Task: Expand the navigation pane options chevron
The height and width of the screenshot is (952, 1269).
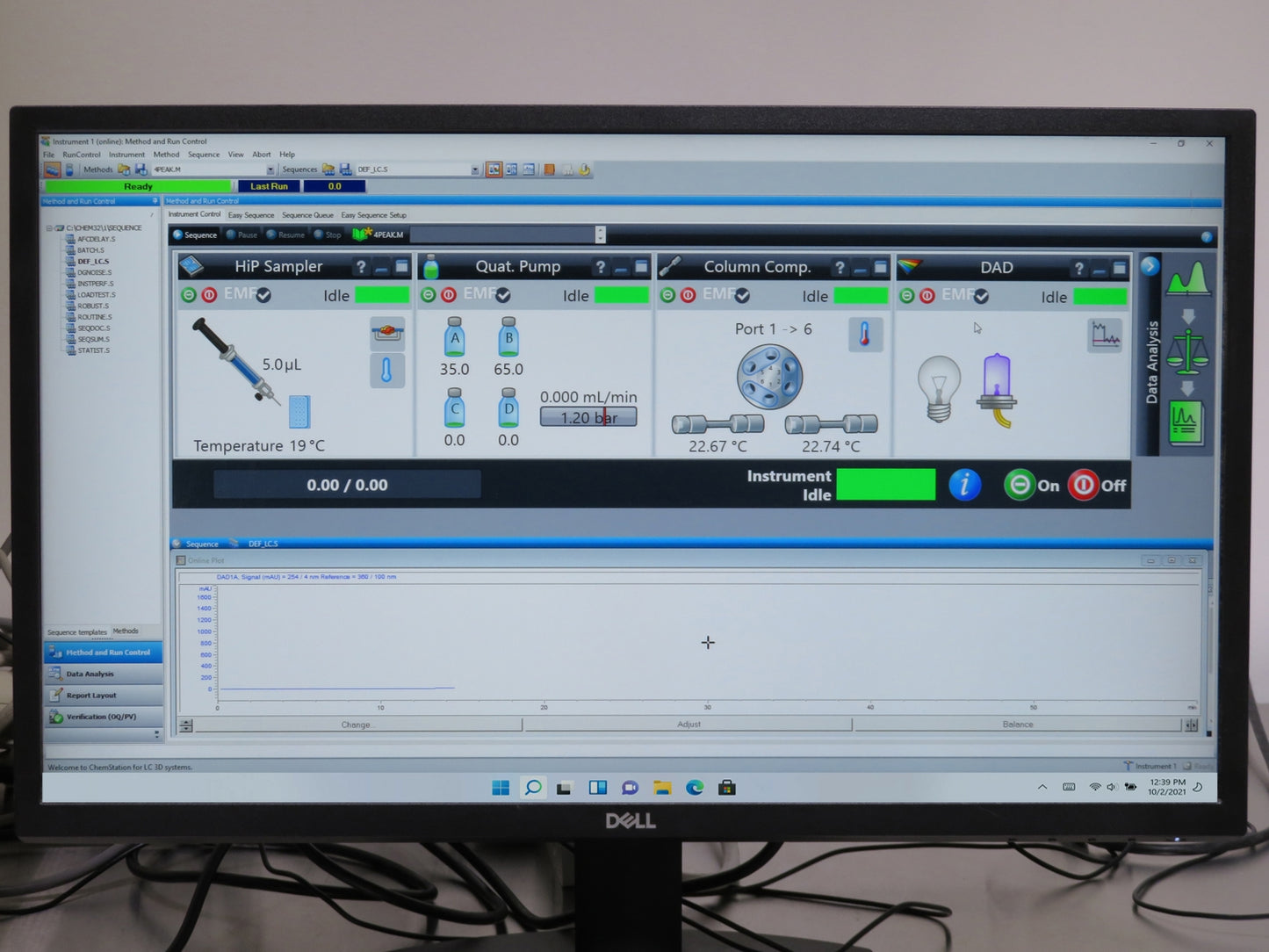Action: pos(157,733)
